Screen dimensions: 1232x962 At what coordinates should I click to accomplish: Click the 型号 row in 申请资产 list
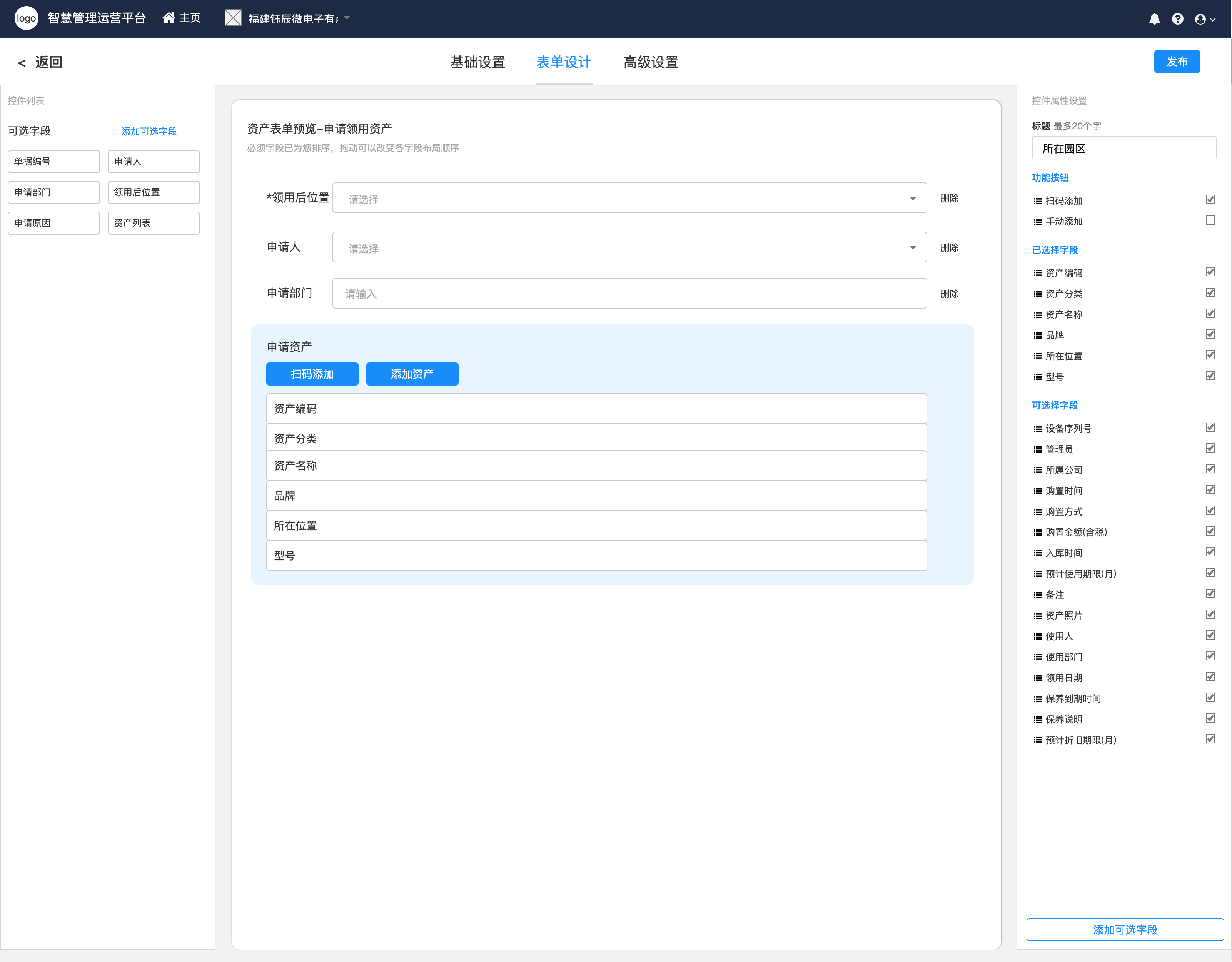coord(596,556)
